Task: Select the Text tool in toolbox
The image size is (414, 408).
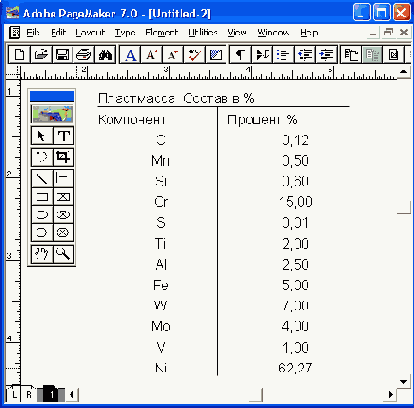Action: pyautogui.click(x=63, y=136)
